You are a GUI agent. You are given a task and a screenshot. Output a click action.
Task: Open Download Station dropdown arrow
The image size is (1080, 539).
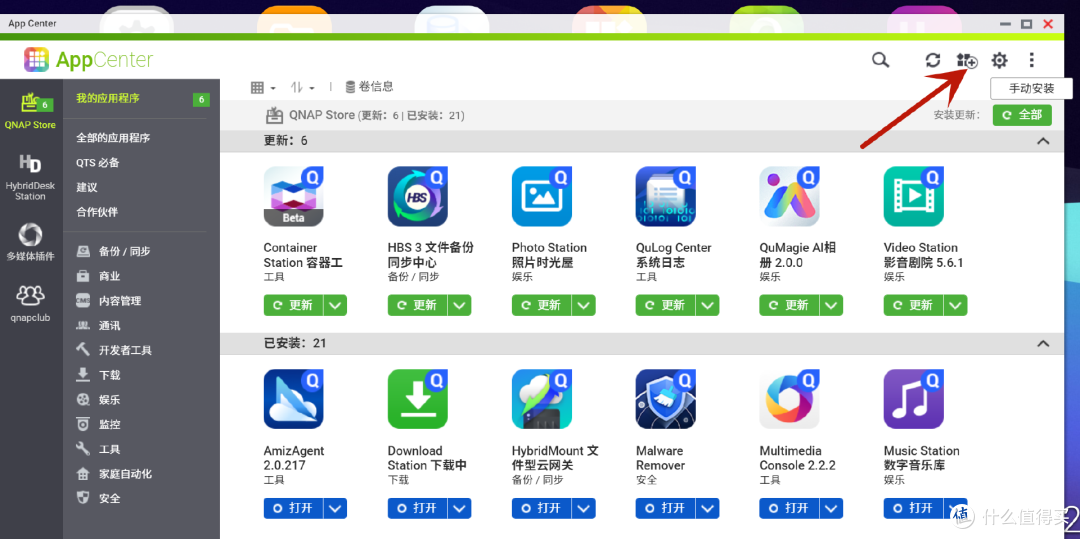click(x=459, y=508)
